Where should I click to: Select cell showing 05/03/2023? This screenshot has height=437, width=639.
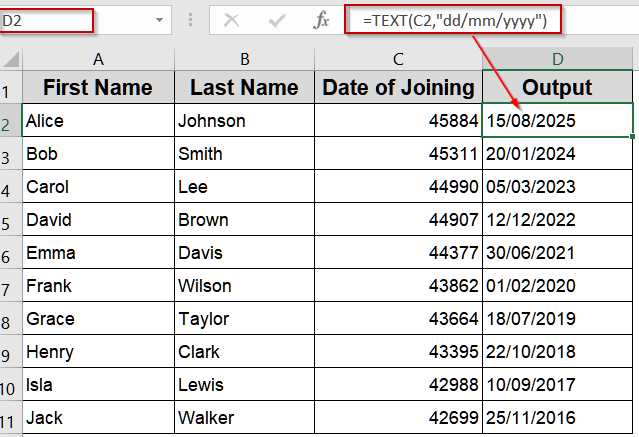[557, 186]
